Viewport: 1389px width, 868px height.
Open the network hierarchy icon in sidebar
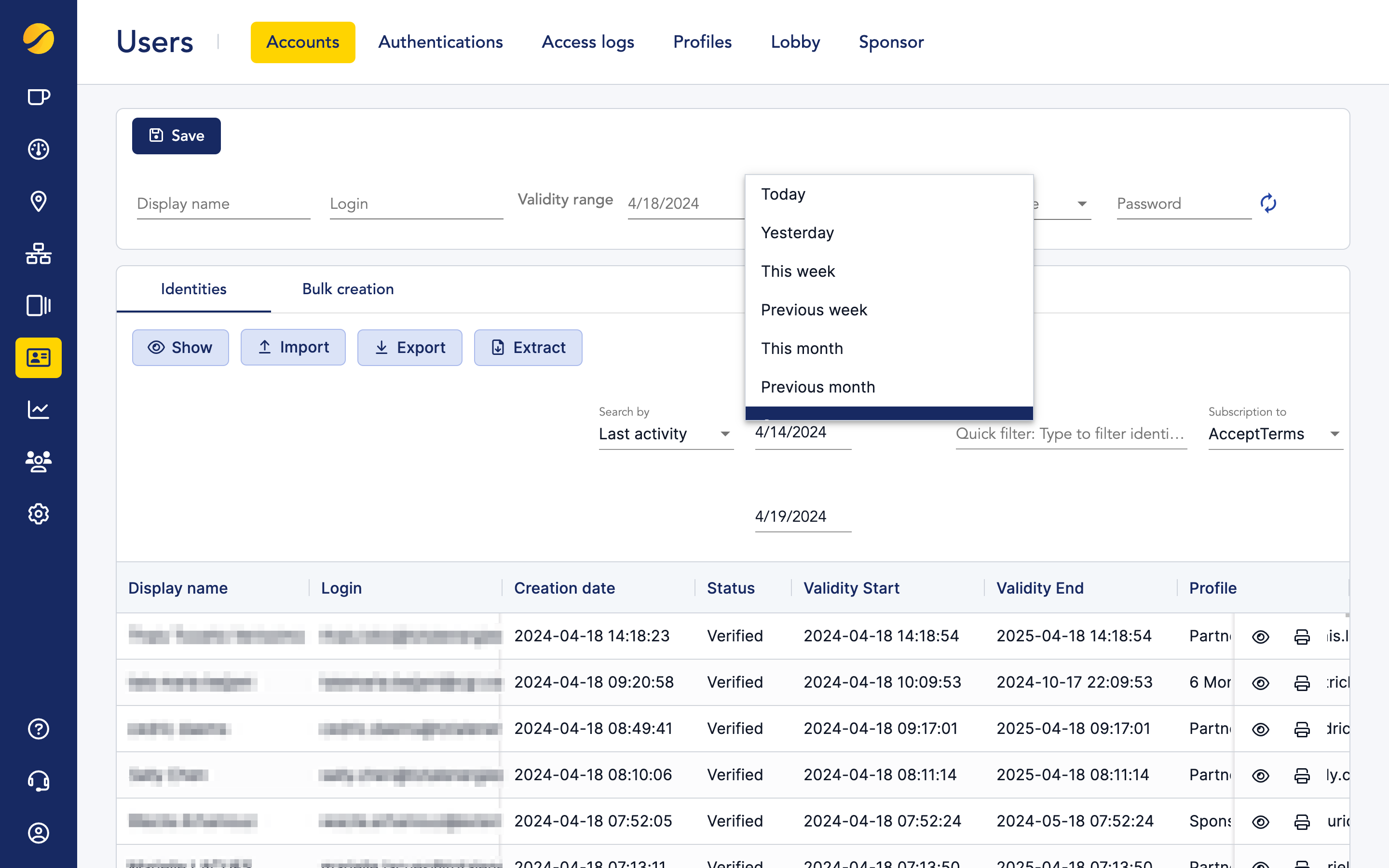38,254
